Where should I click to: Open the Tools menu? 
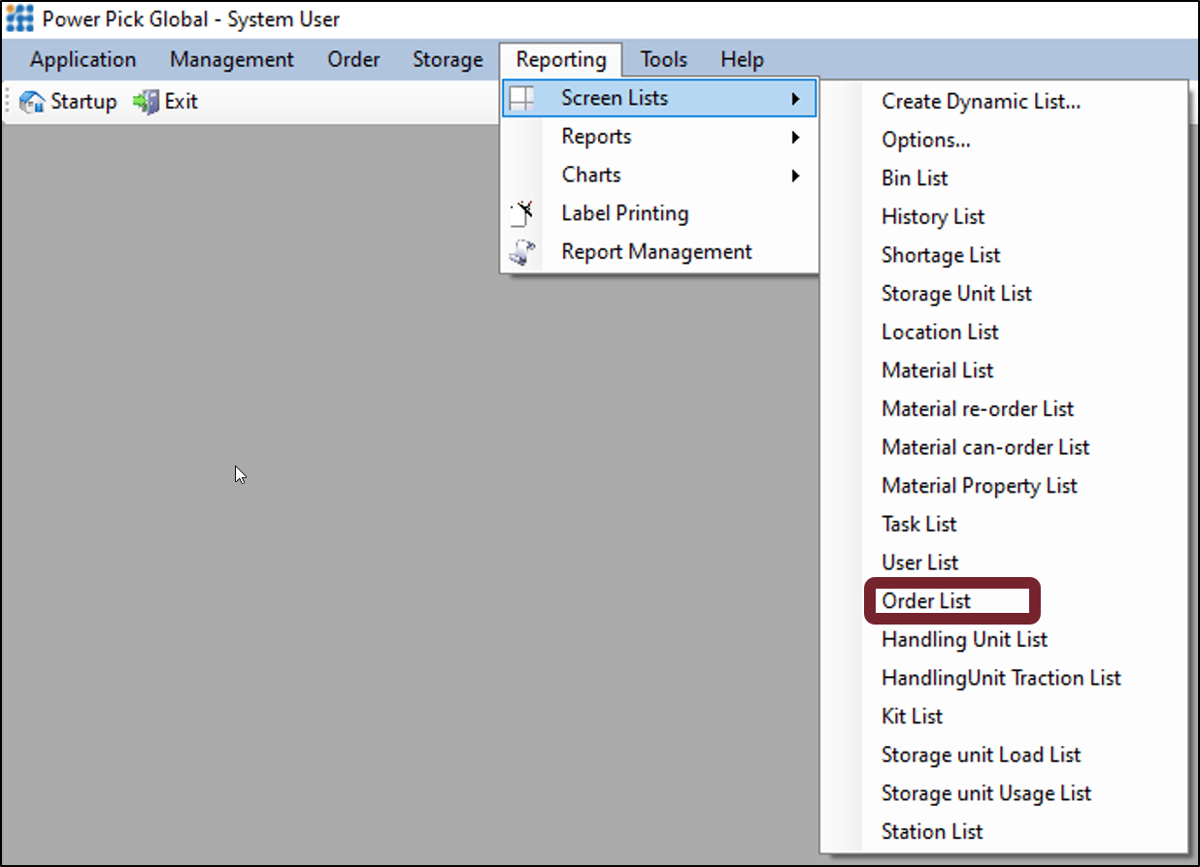coord(663,59)
